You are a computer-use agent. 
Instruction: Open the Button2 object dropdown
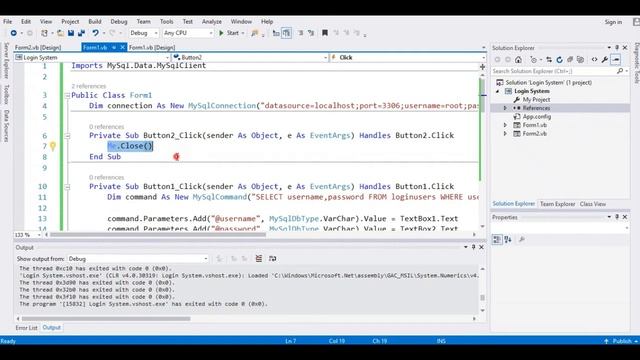250,58
